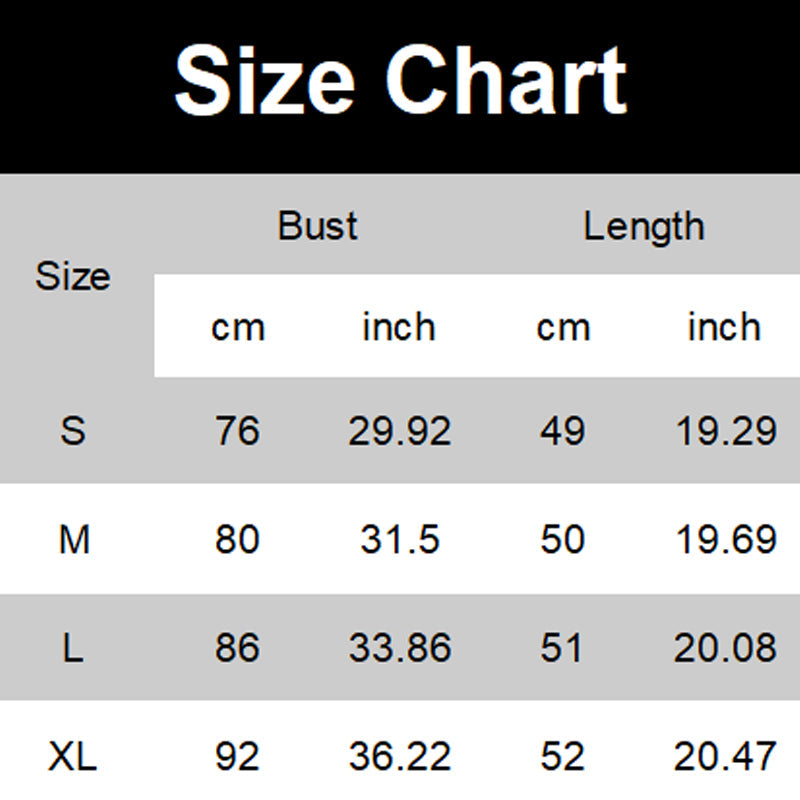Click the 36.22 inch bust cell

coord(400,756)
